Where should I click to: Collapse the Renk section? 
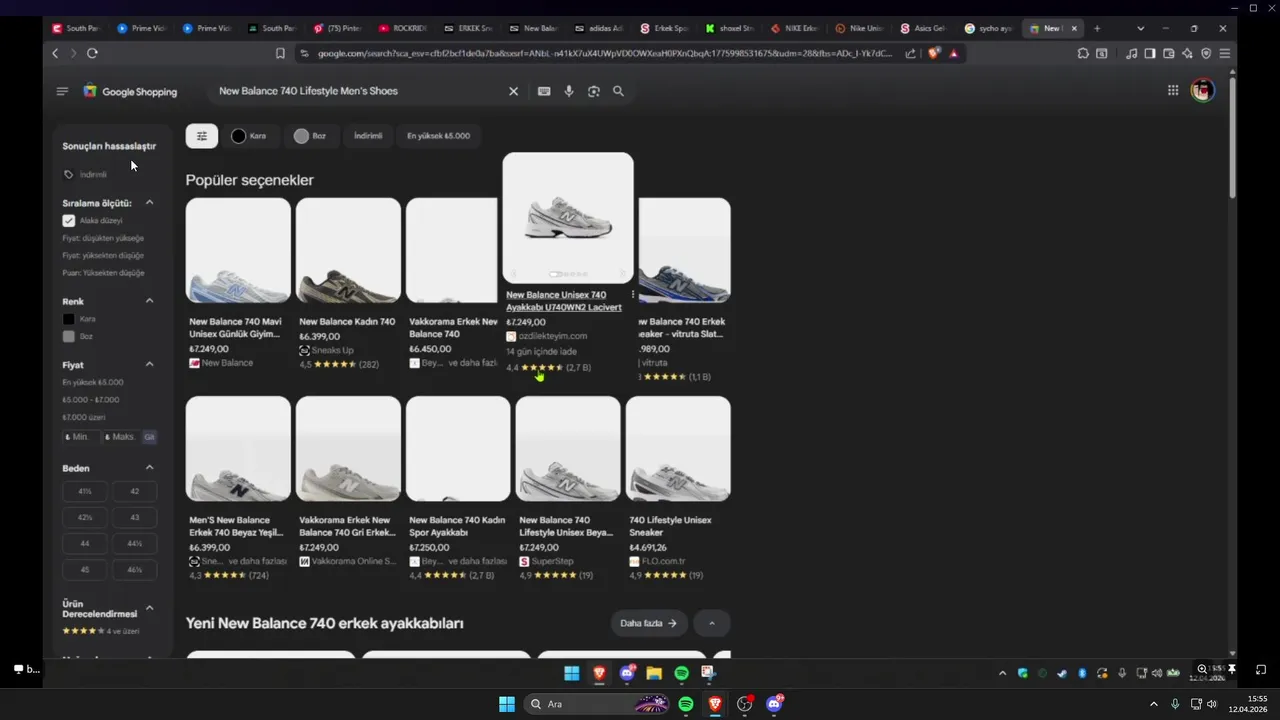pyautogui.click(x=149, y=301)
